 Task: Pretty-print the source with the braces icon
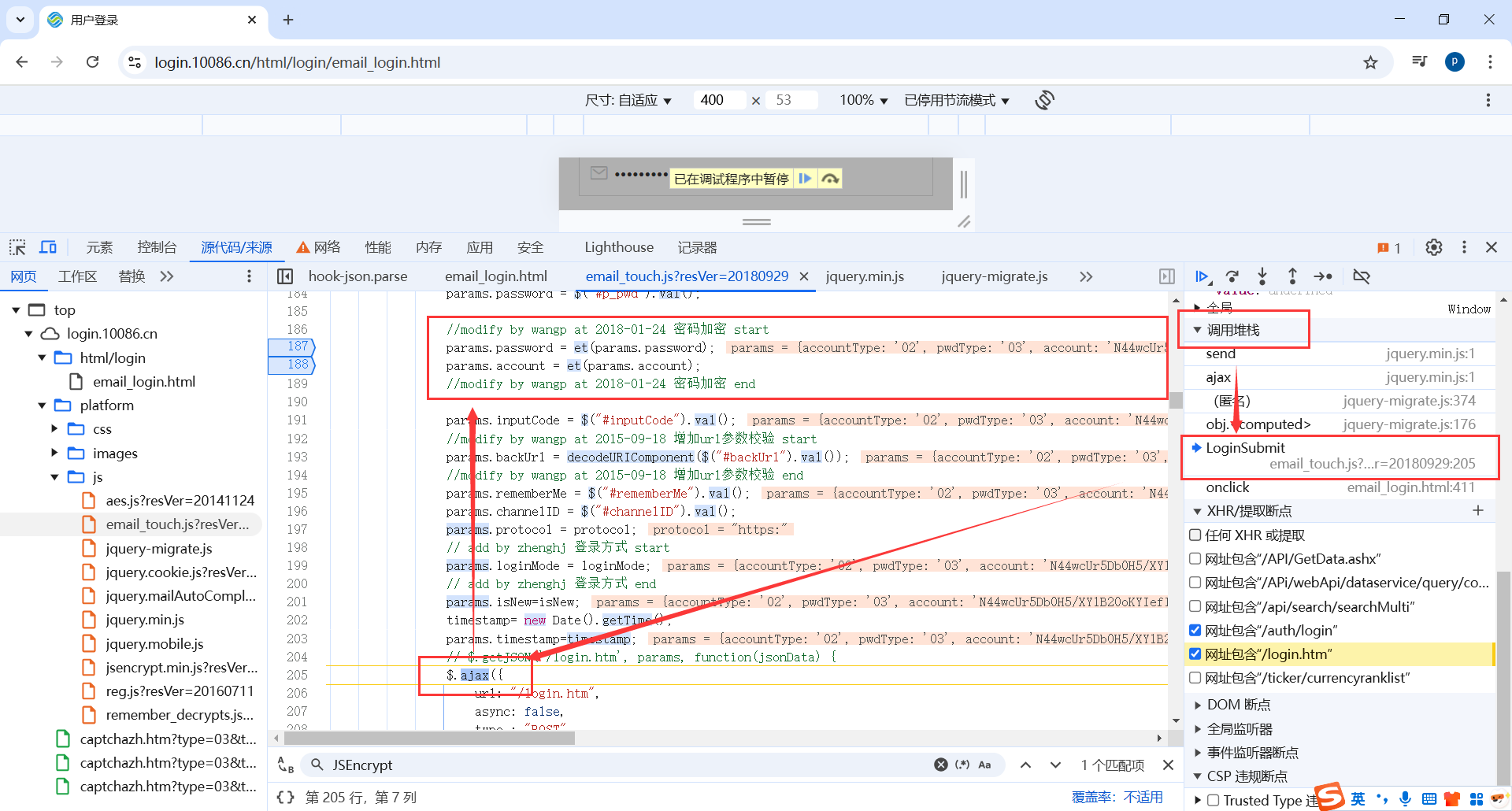pyautogui.click(x=285, y=798)
